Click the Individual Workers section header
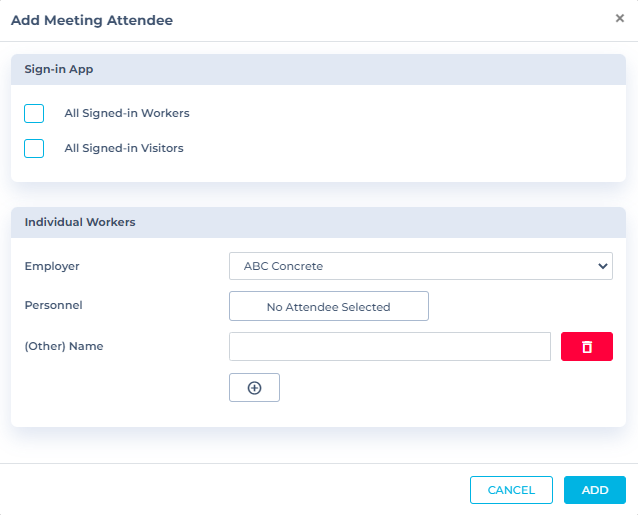Image resolution: width=638 pixels, height=515 pixels. pos(80,222)
